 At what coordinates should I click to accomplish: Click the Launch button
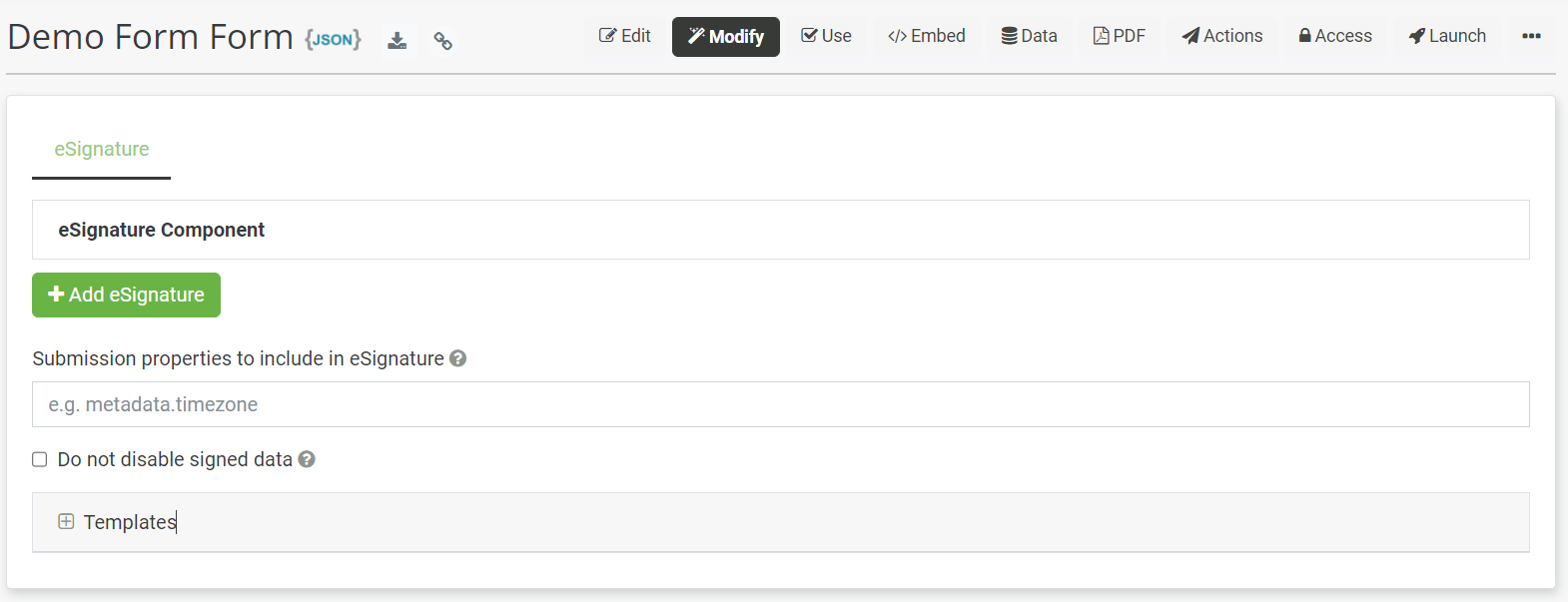click(x=1447, y=36)
